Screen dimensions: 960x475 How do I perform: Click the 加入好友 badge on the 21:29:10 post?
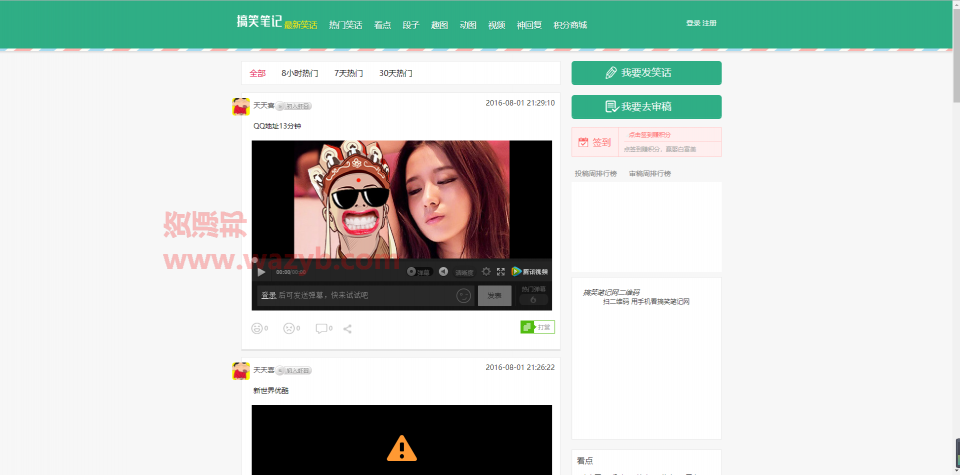click(294, 106)
